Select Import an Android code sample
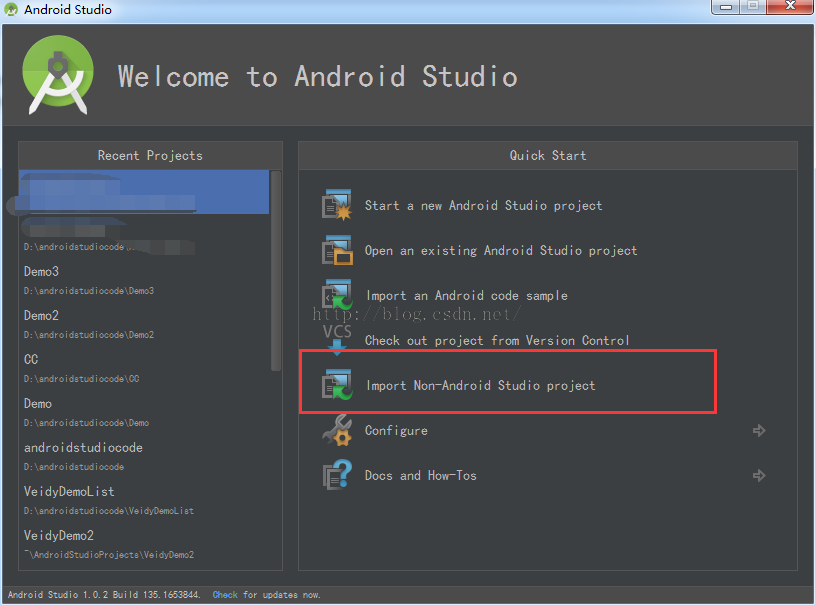Viewport: 816px width, 606px height. (x=467, y=296)
